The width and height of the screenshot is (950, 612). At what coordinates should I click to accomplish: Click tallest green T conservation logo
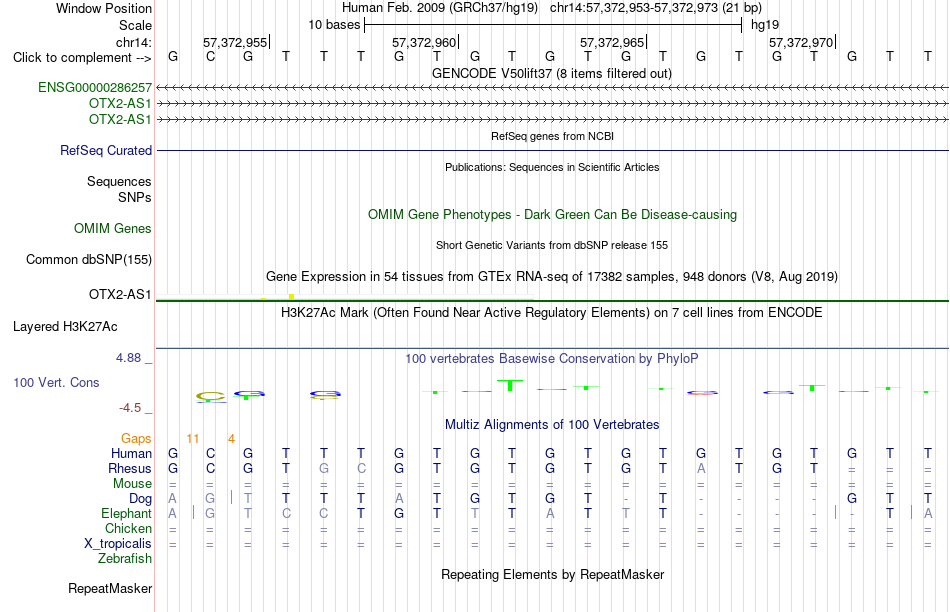pyautogui.click(x=510, y=385)
